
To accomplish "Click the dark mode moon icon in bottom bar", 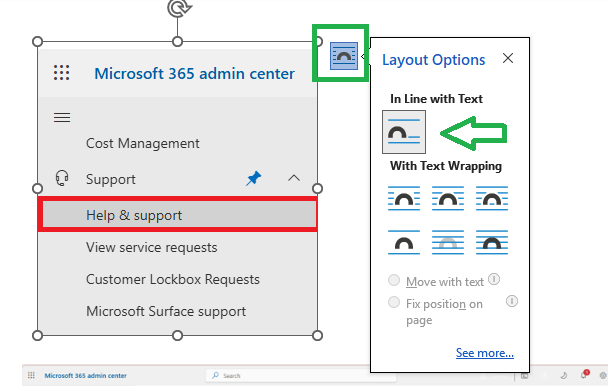I will click(x=564, y=375).
